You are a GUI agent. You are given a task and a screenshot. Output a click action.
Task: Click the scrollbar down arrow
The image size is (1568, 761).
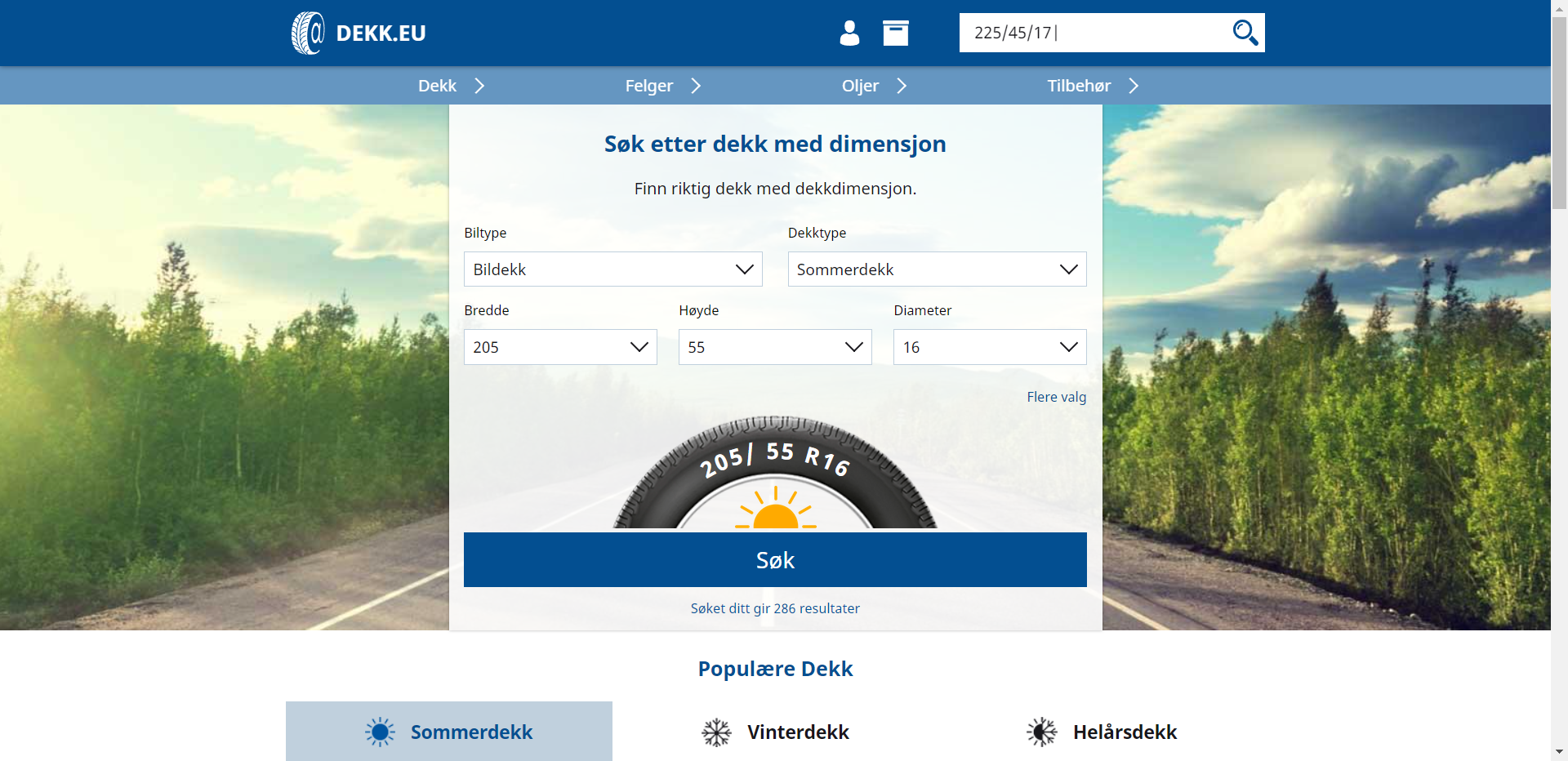pyautogui.click(x=1559, y=752)
